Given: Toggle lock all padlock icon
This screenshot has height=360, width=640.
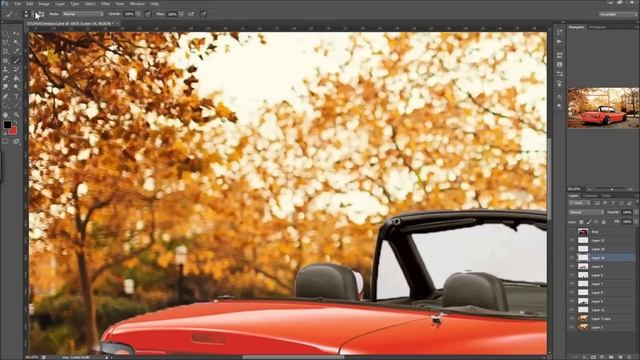Looking at the screenshot, I should tap(603, 222).
